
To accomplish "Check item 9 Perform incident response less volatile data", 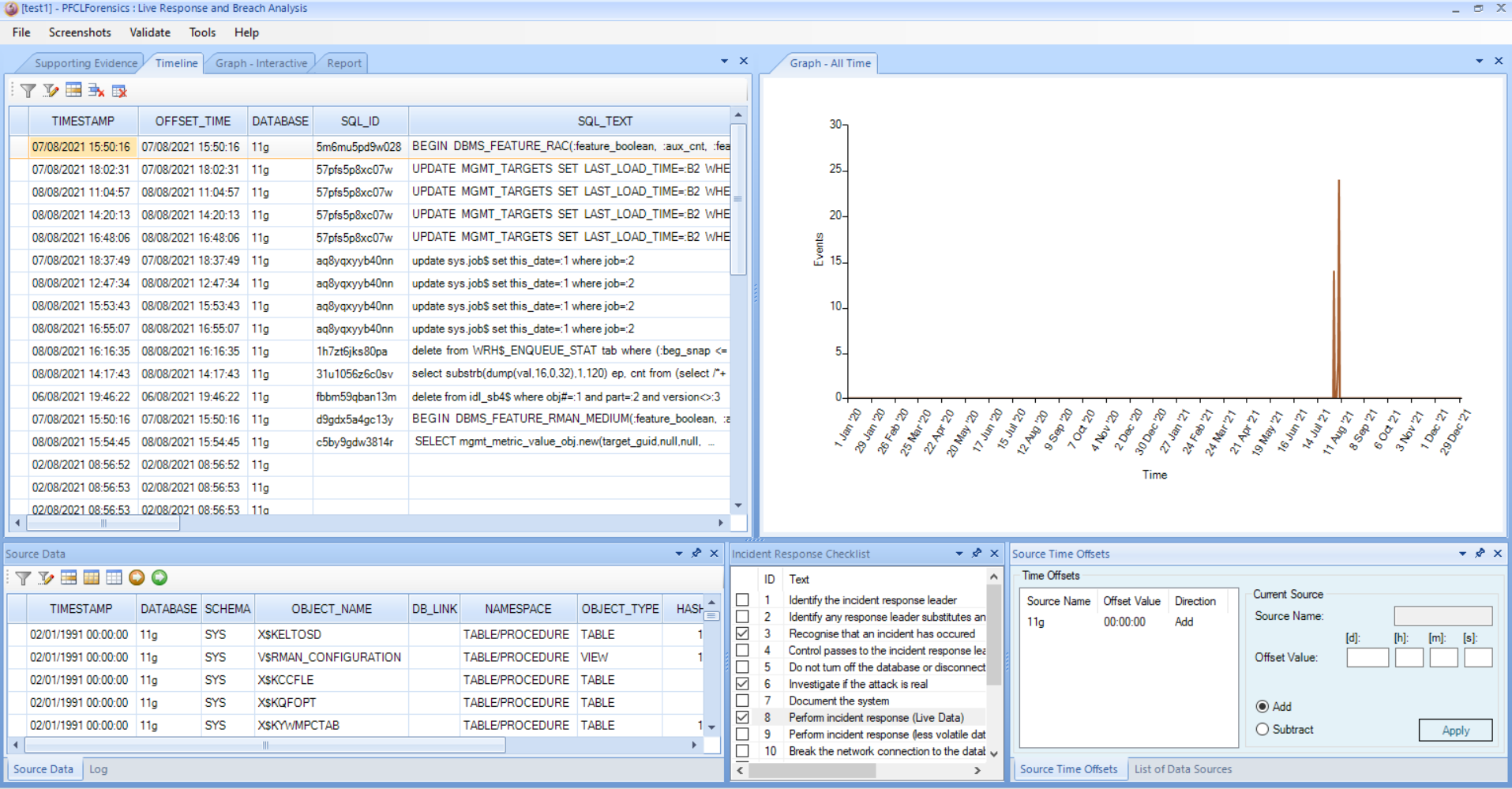I will (x=742, y=734).
